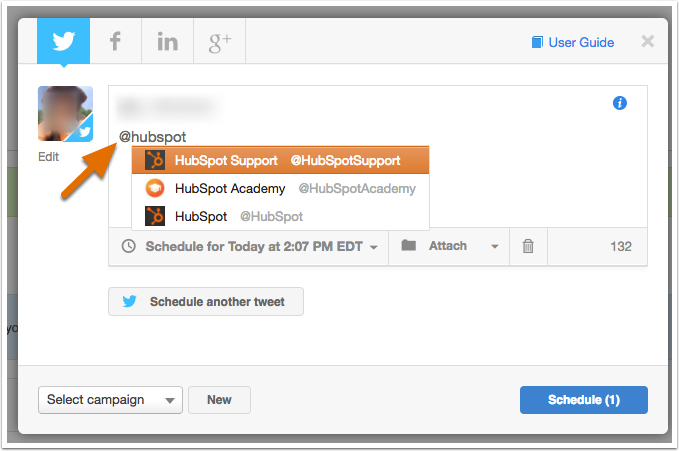Click the User Guide book icon
This screenshot has height=451, width=679.
pyautogui.click(x=537, y=42)
